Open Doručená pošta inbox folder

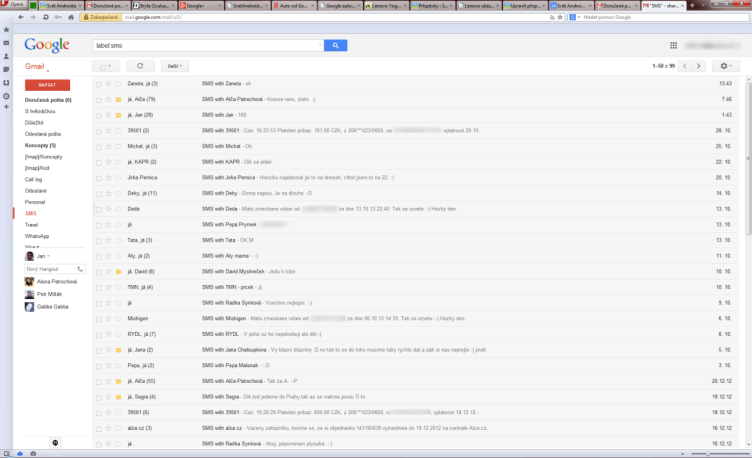point(48,100)
